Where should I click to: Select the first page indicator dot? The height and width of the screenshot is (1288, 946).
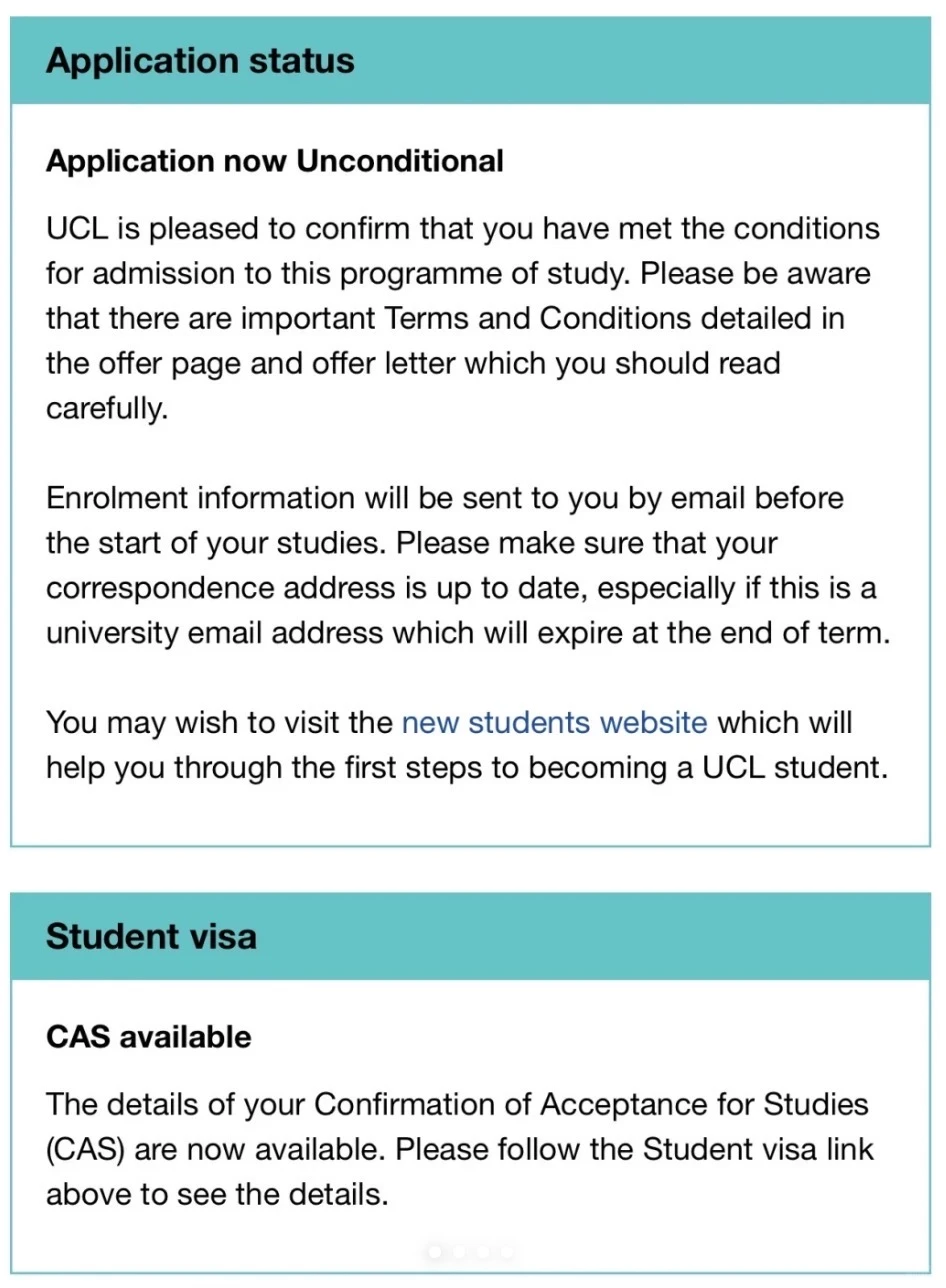pyautogui.click(x=435, y=1252)
